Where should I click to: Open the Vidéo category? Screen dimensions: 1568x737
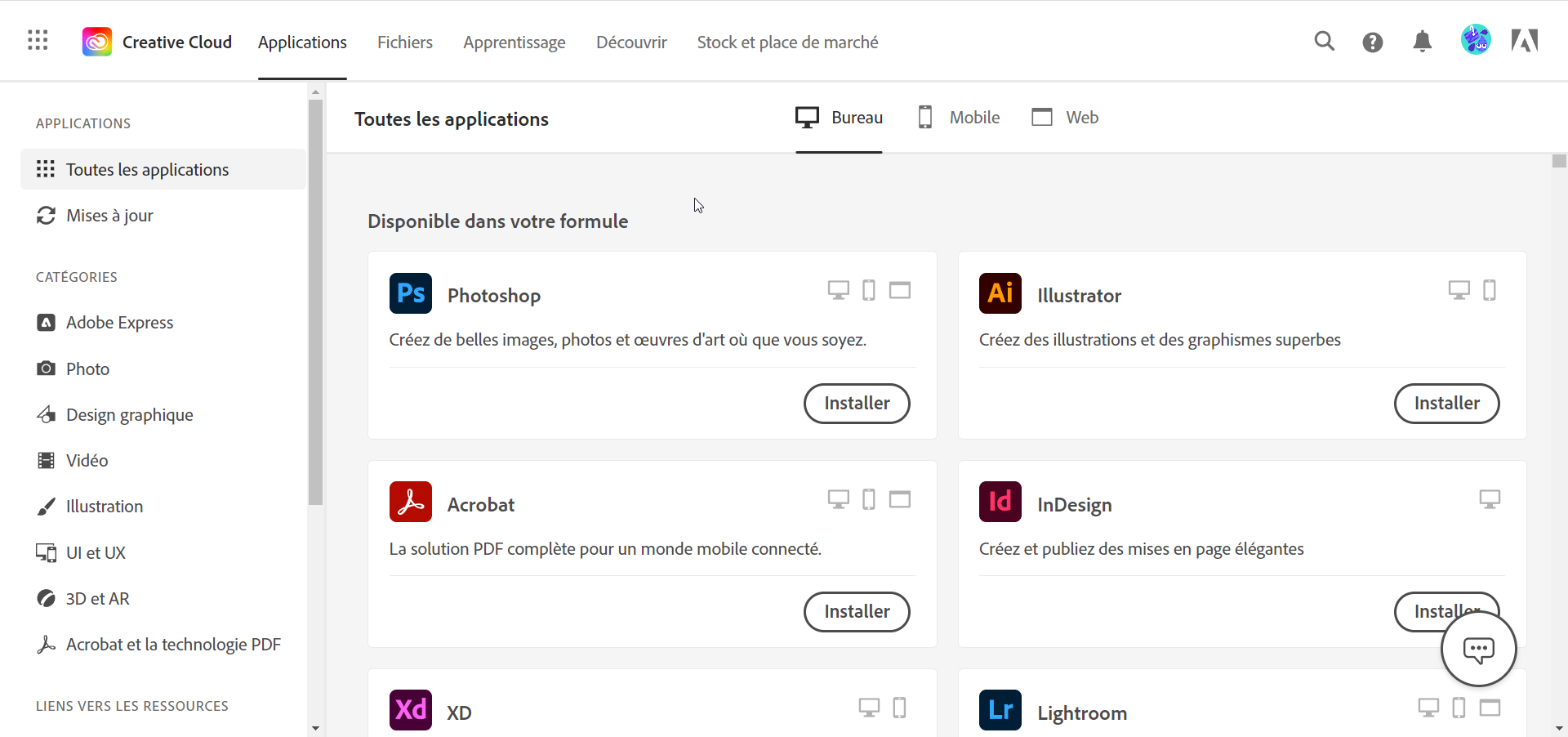73,461
